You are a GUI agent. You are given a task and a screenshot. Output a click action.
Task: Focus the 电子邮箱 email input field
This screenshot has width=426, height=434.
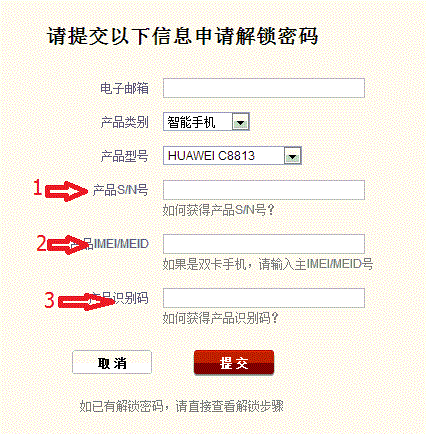pyautogui.click(x=264, y=88)
